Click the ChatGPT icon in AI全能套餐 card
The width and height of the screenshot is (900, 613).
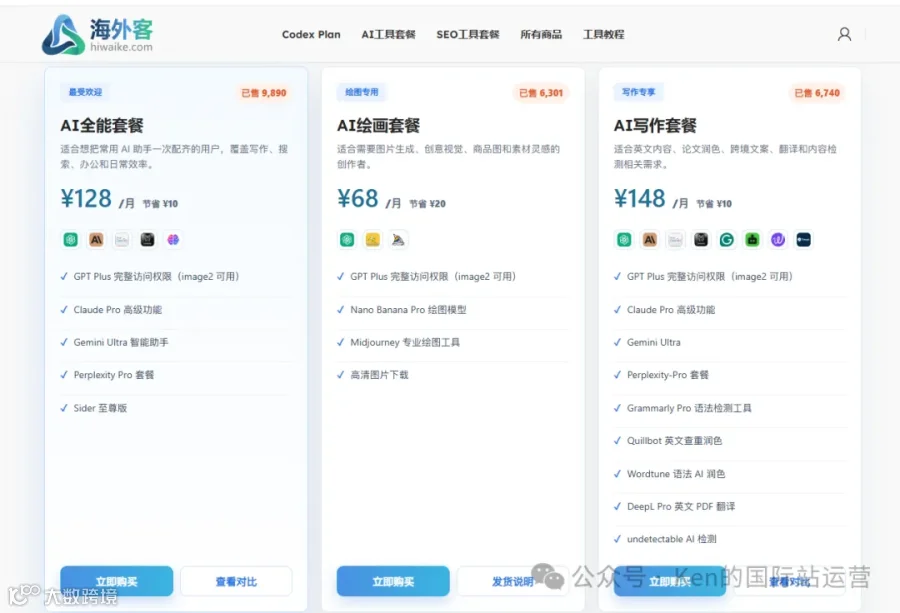click(x=71, y=239)
